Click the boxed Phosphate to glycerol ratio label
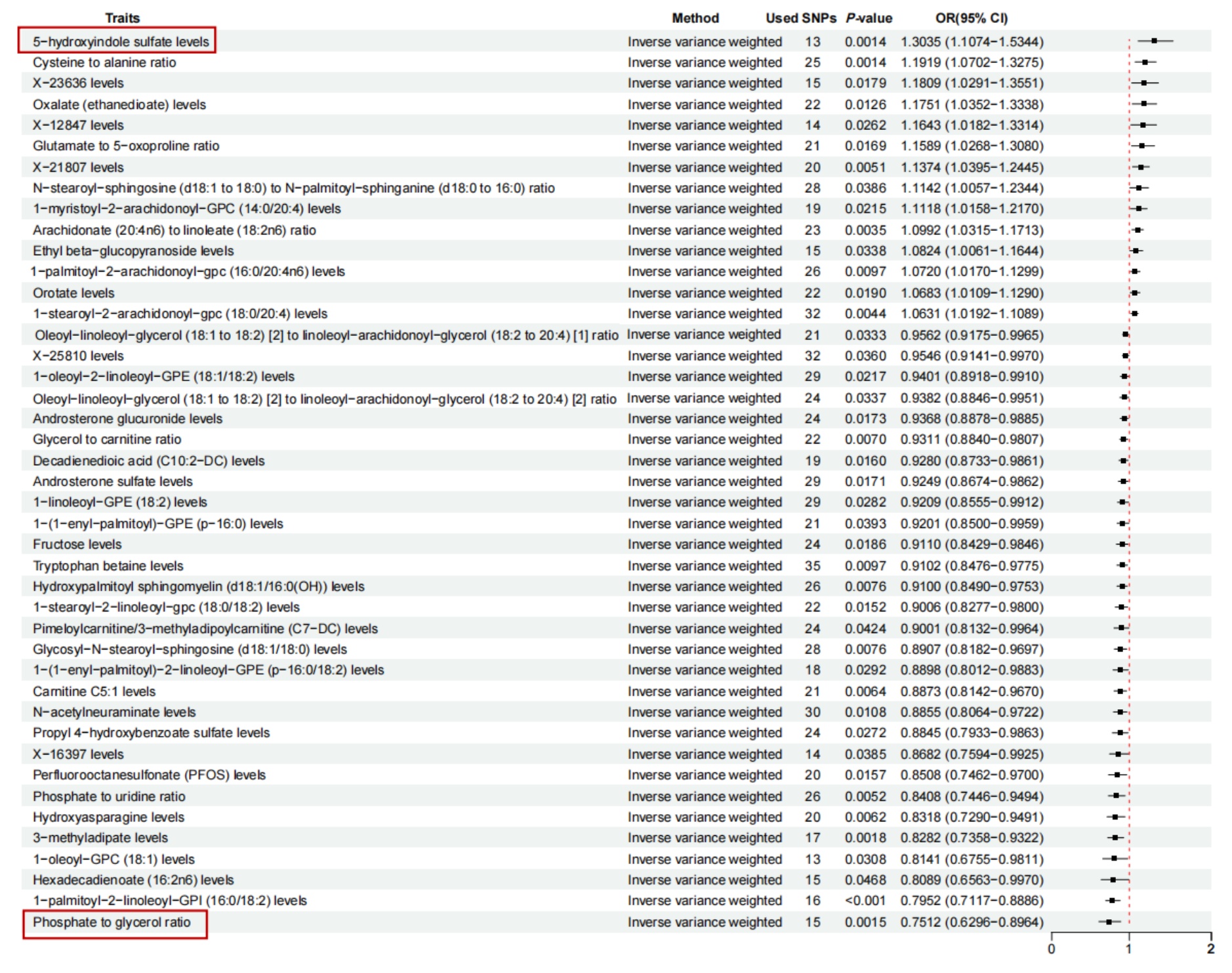The image size is (1232, 973). 113,922
